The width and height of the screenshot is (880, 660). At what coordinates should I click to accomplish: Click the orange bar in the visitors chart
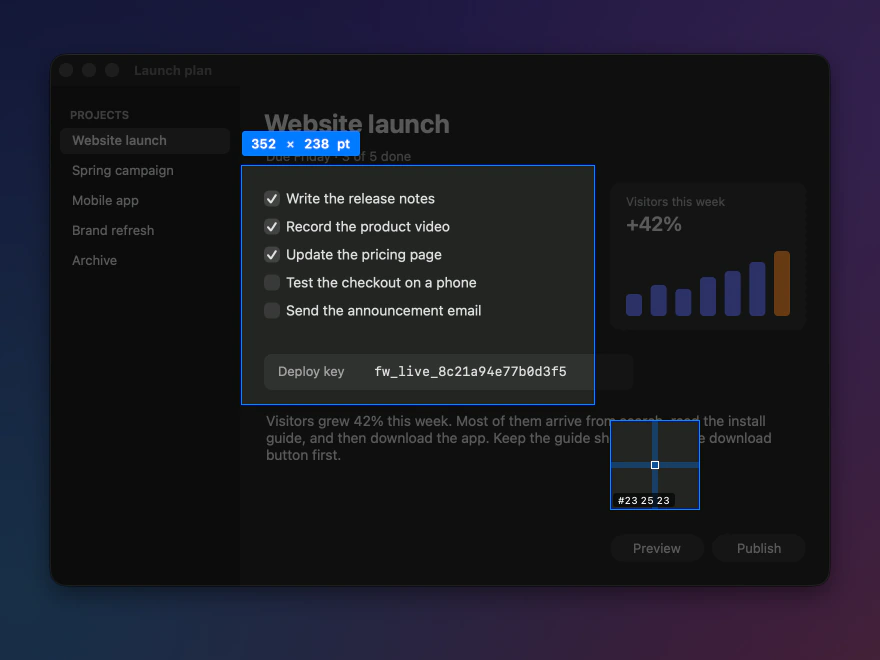[x=782, y=283]
